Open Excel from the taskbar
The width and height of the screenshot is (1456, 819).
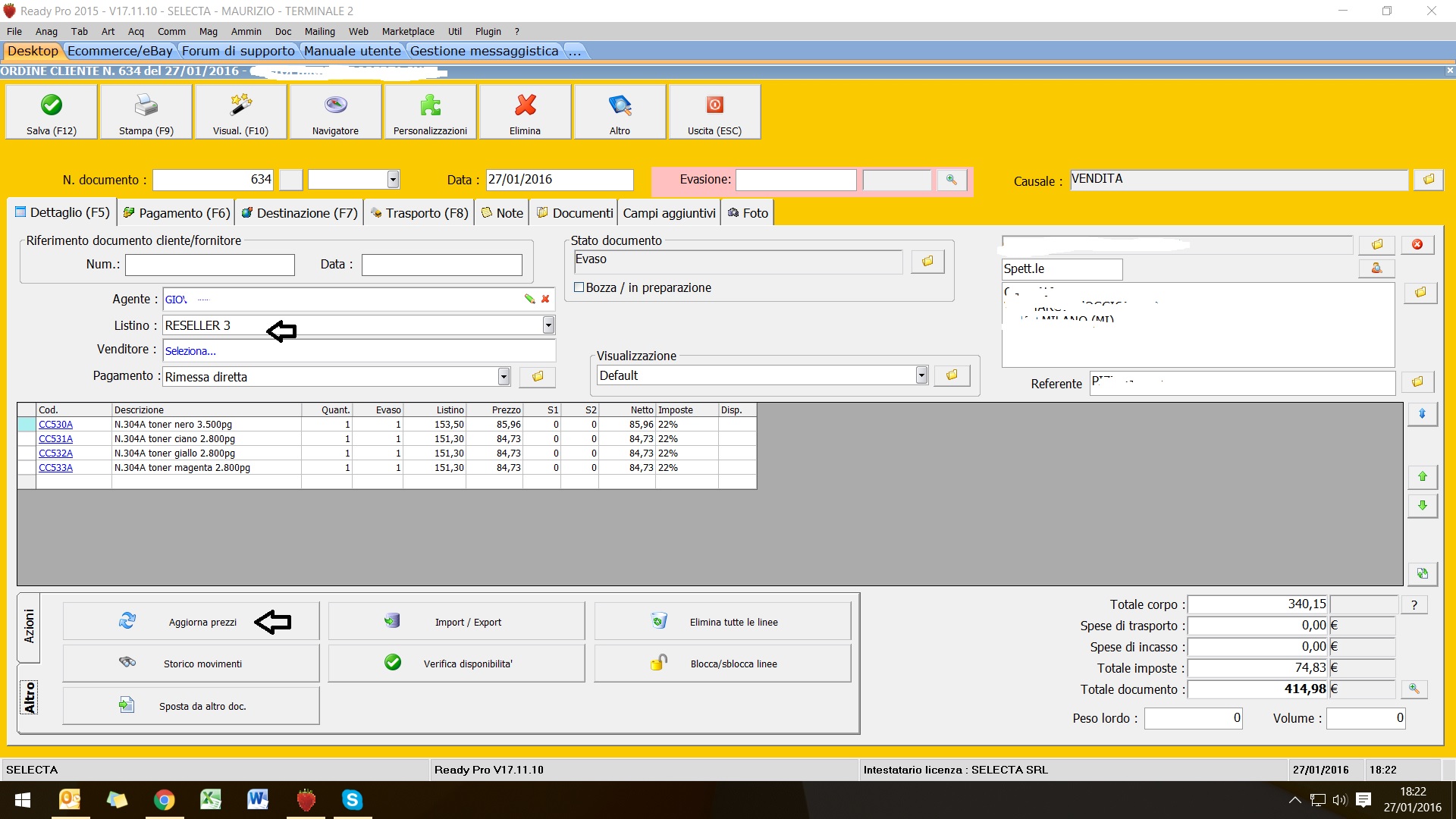pos(211,799)
